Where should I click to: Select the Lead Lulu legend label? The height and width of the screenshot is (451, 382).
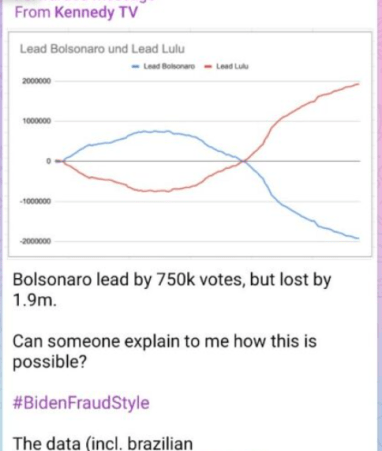[232, 66]
